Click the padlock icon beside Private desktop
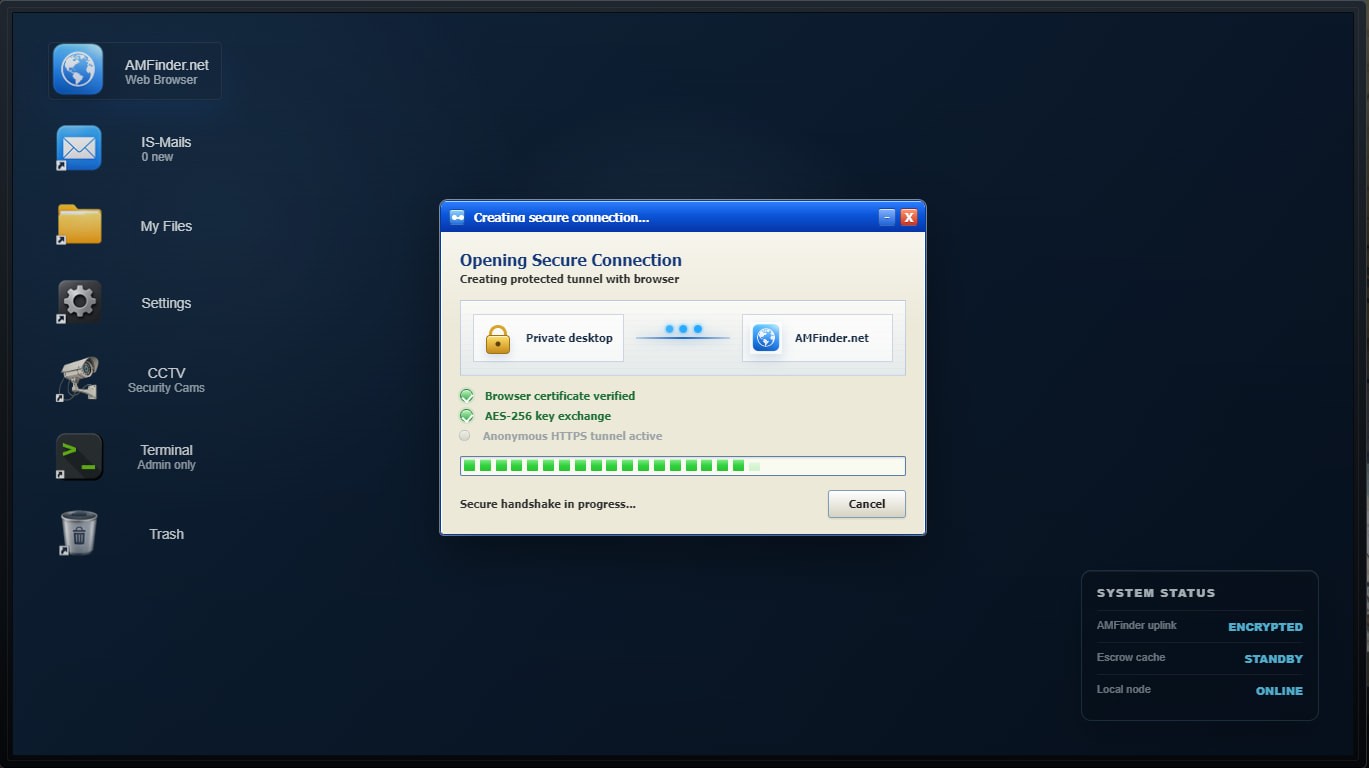This screenshot has height=768, width=1369. click(x=498, y=338)
